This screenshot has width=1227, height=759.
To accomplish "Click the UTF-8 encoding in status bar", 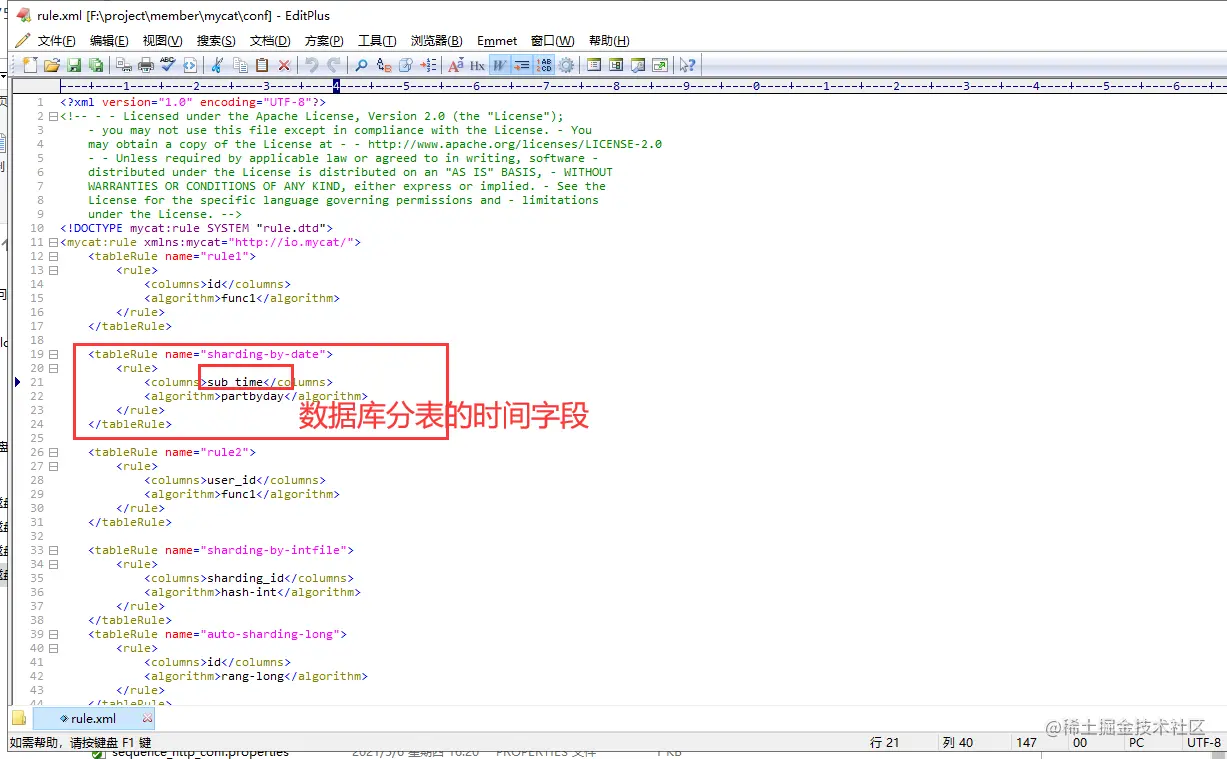I will pos(1203,743).
